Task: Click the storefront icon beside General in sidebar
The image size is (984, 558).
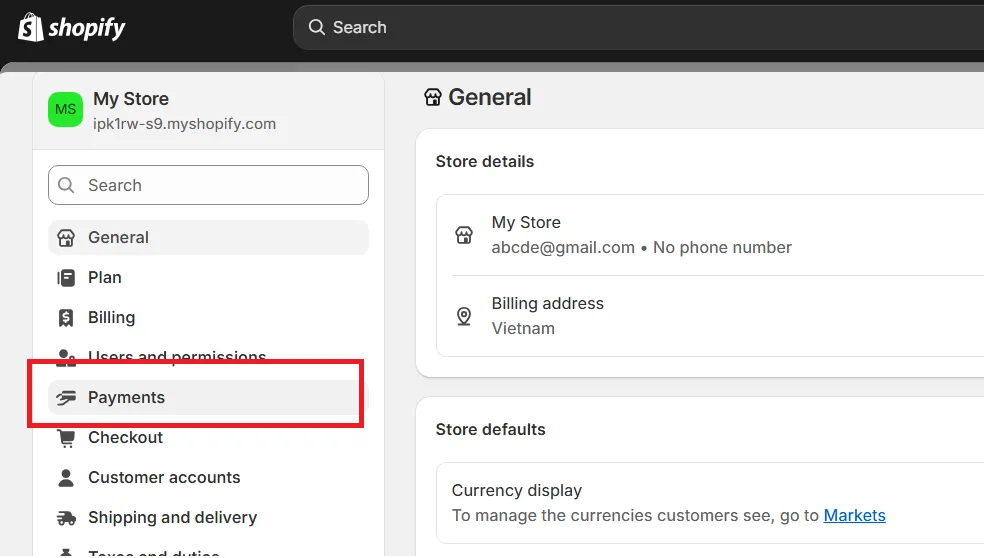Action: coord(66,238)
